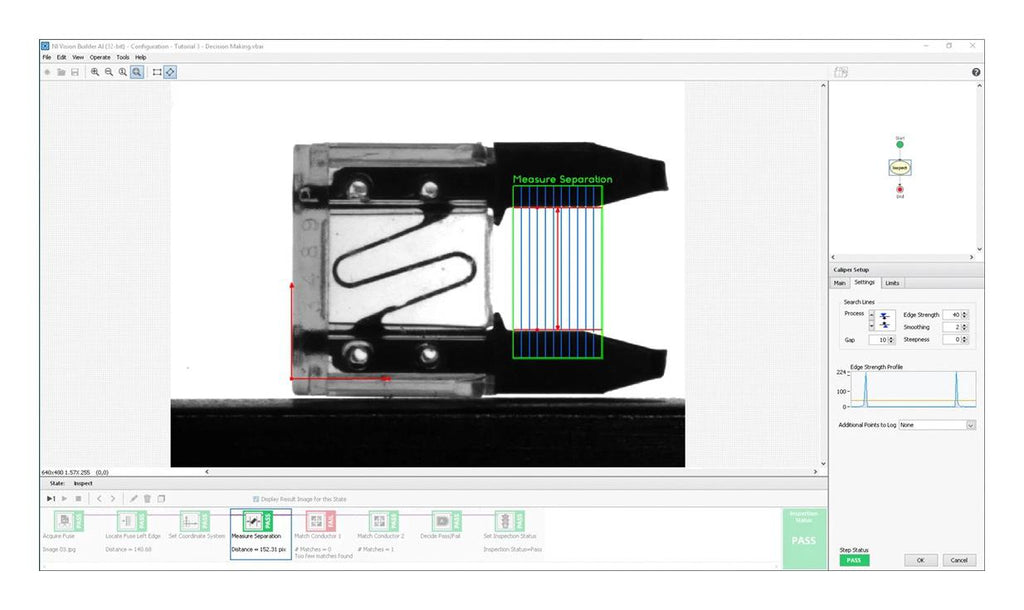Open the Tools menu
Viewport: 1024px width, 610px height.
tap(123, 57)
